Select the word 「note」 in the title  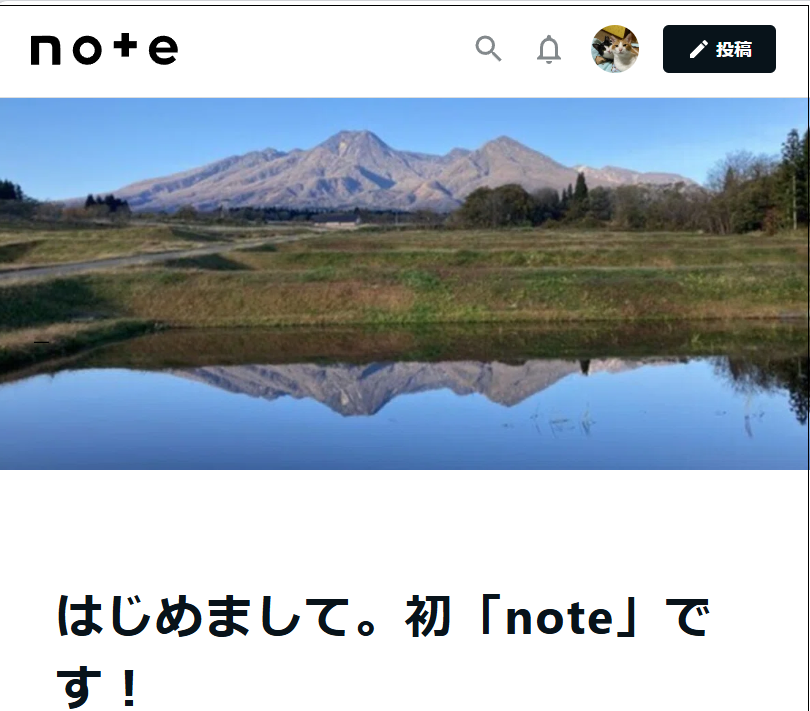pos(559,617)
